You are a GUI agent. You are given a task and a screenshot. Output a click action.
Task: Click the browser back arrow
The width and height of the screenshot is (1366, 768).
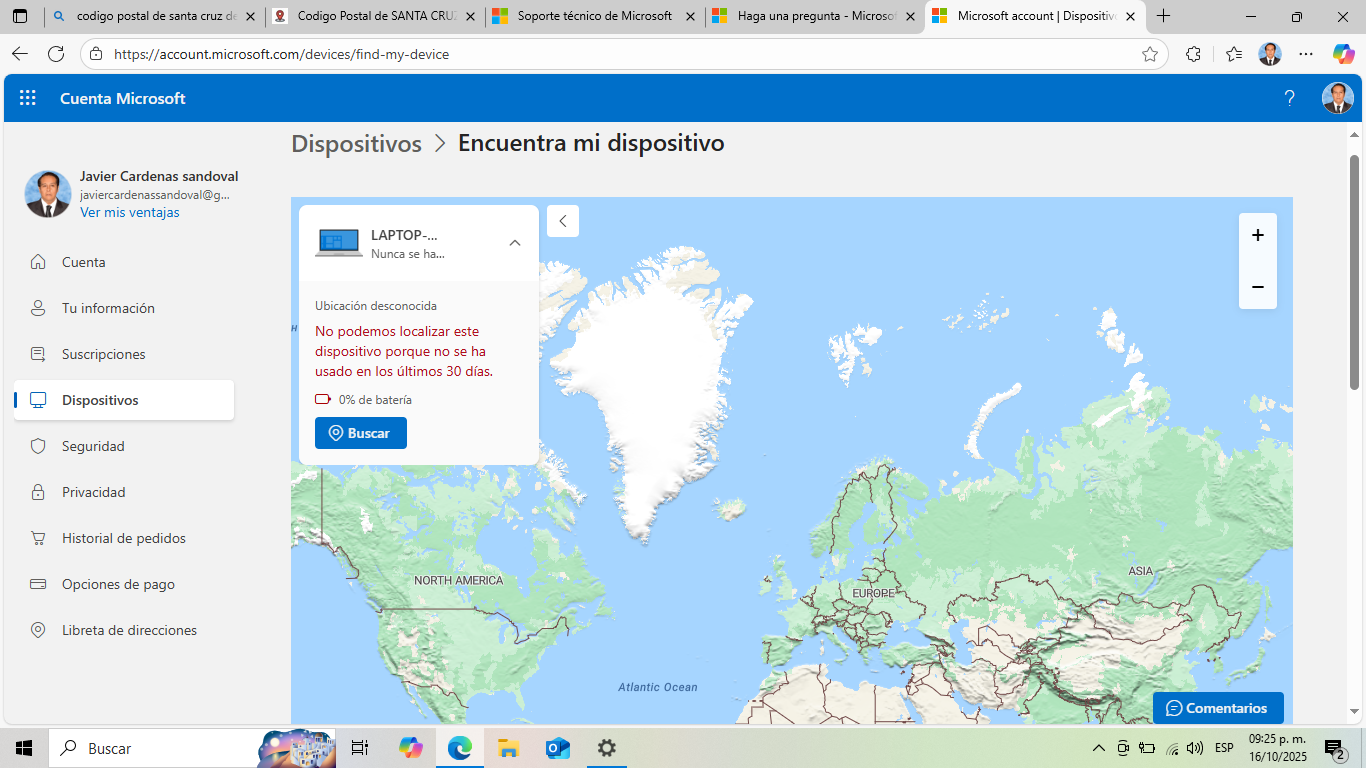20,54
